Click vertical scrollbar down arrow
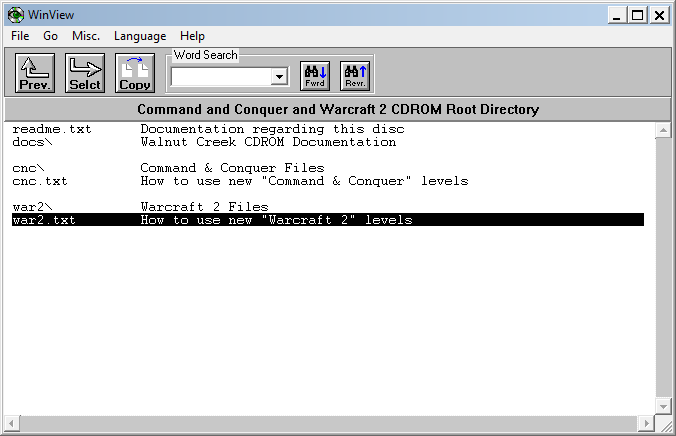This screenshot has height=436, width=676. coord(663,406)
